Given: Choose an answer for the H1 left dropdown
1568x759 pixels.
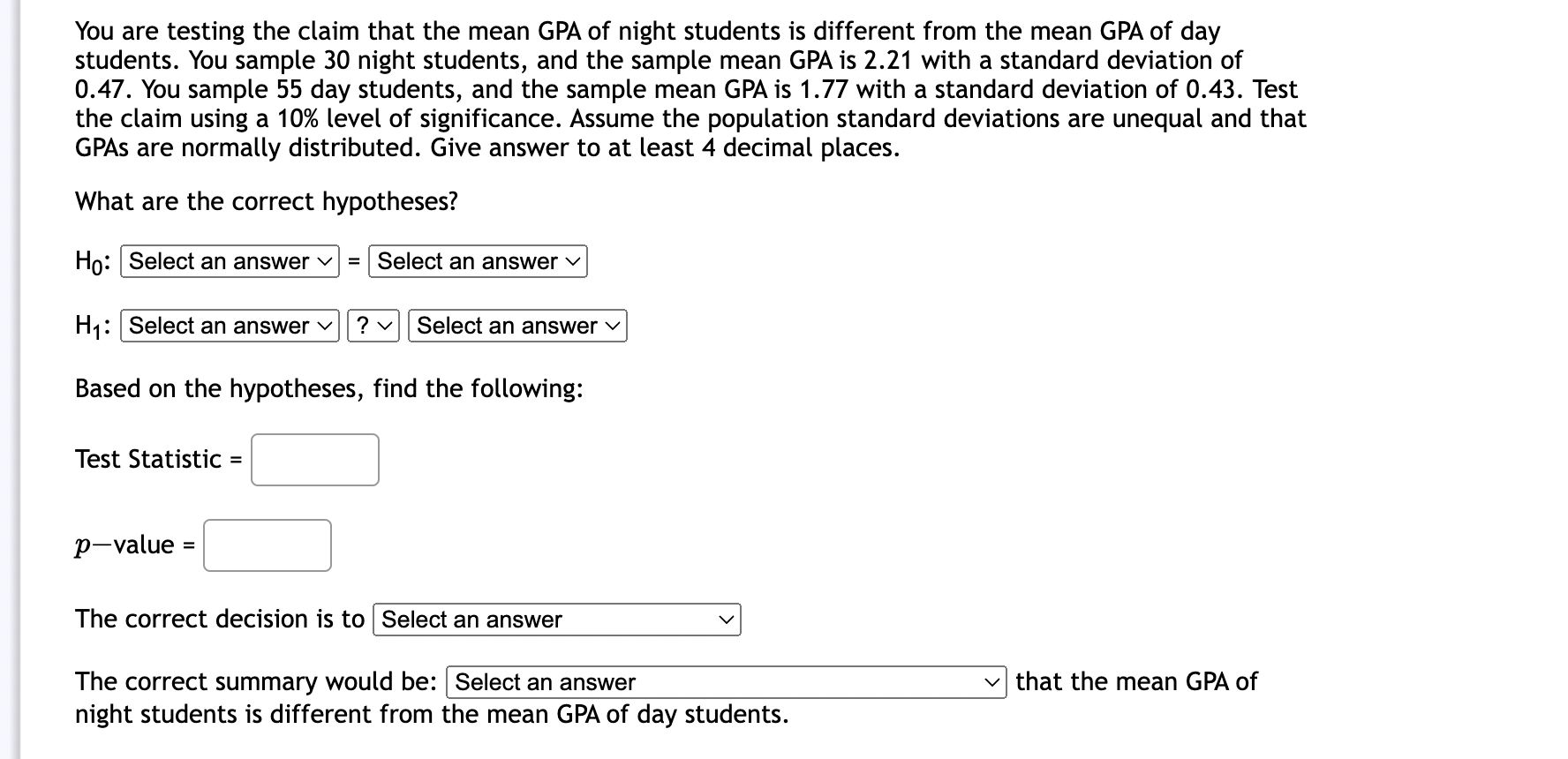Looking at the screenshot, I should click(x=228, y=326).
